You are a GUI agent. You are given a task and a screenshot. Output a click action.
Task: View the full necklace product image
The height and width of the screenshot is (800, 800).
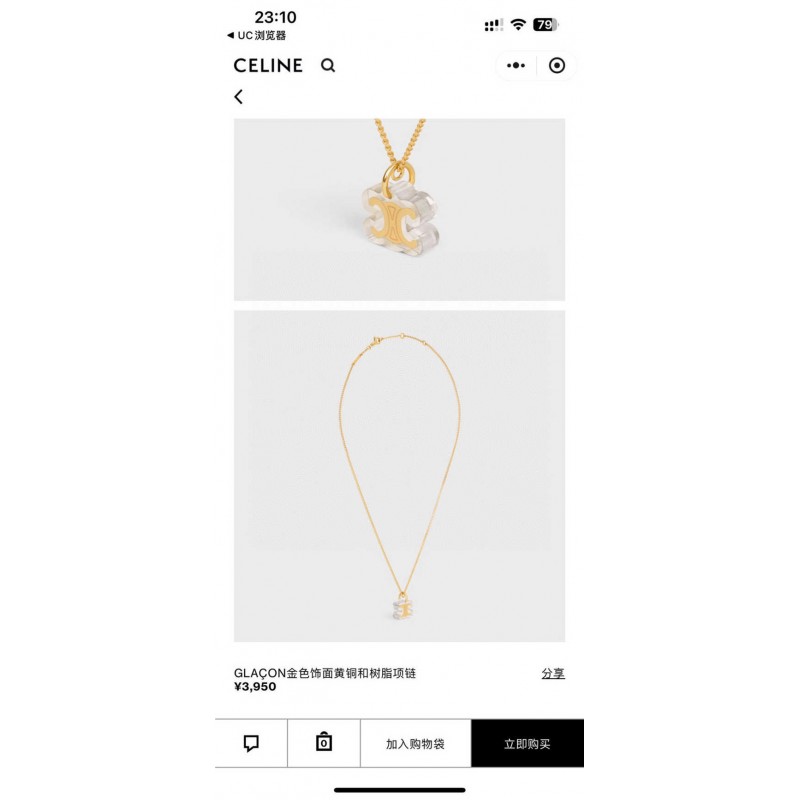399,476
